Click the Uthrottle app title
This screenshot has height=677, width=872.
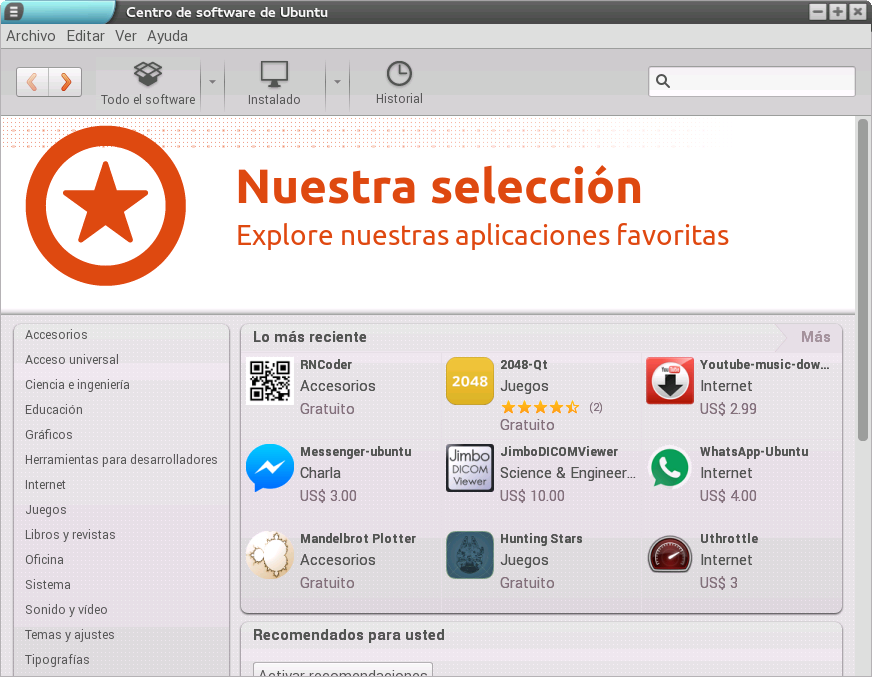pyautogui.click(x=729, y=538)
